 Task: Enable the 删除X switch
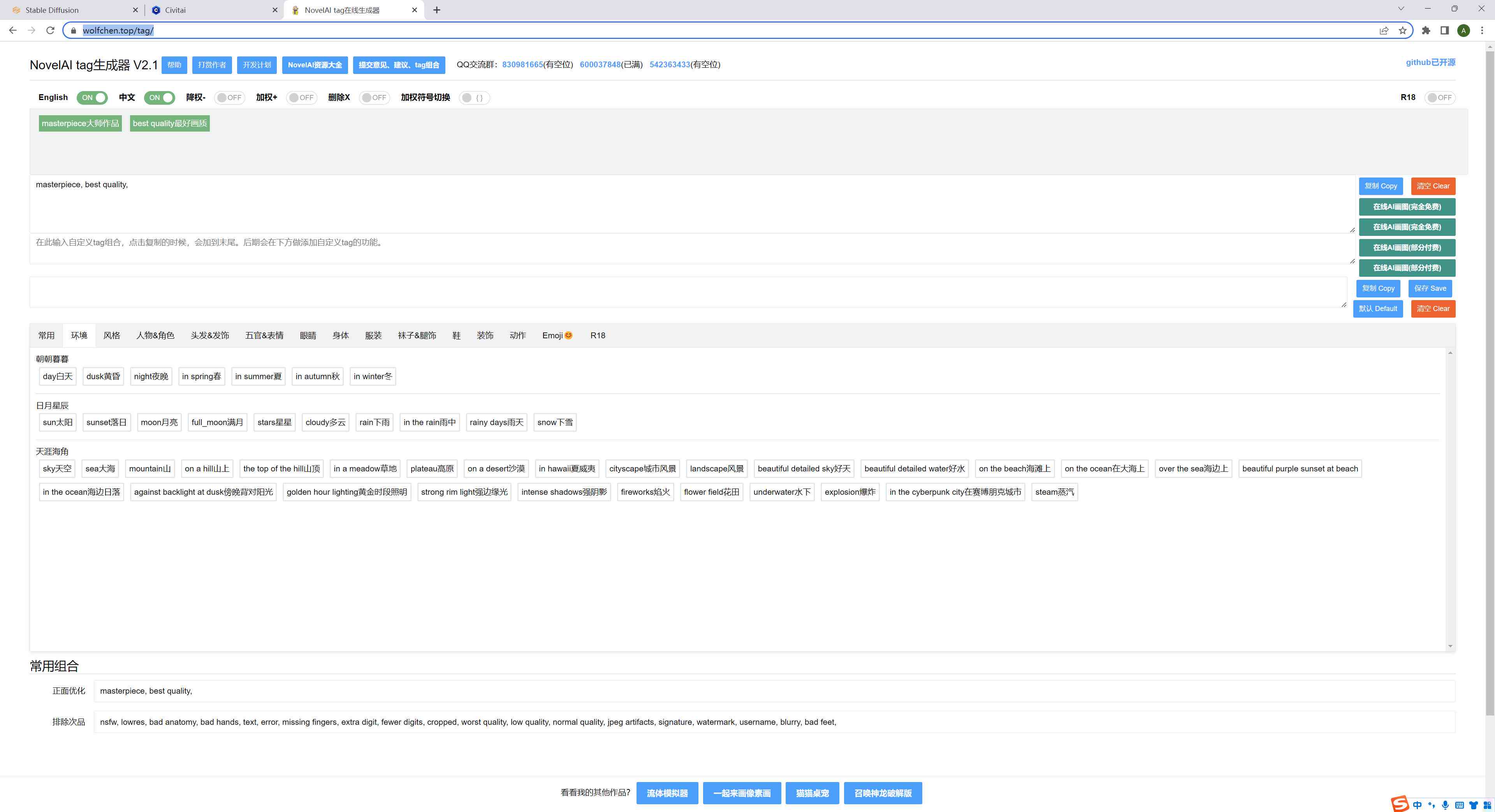coord(374,97)
